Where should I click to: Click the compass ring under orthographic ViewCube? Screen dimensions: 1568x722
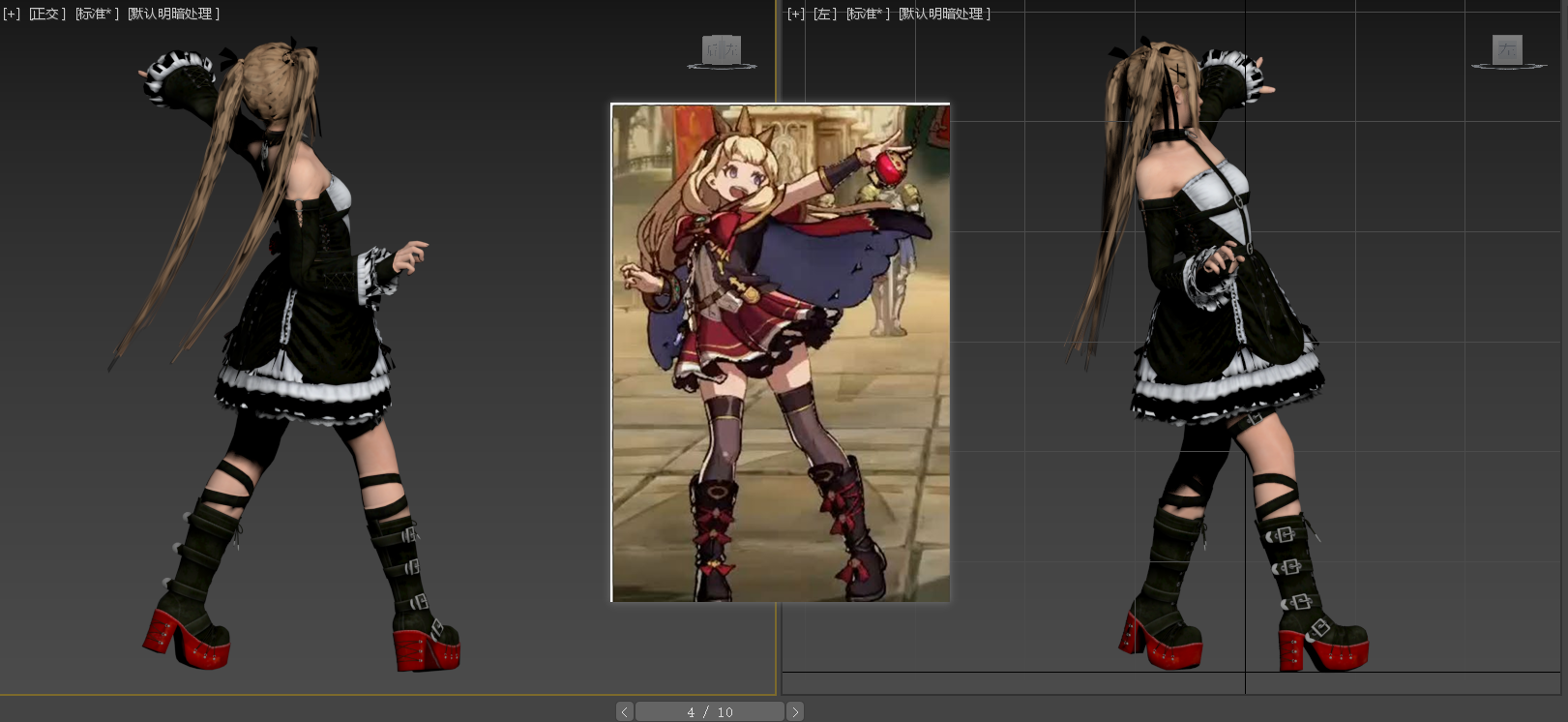[x=722, y=67]
